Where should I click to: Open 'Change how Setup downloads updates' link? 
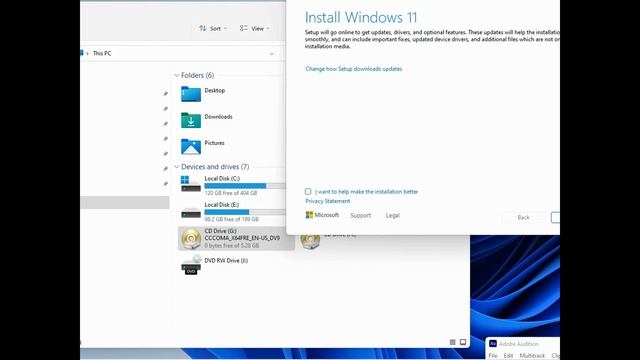tap(353, 69)
